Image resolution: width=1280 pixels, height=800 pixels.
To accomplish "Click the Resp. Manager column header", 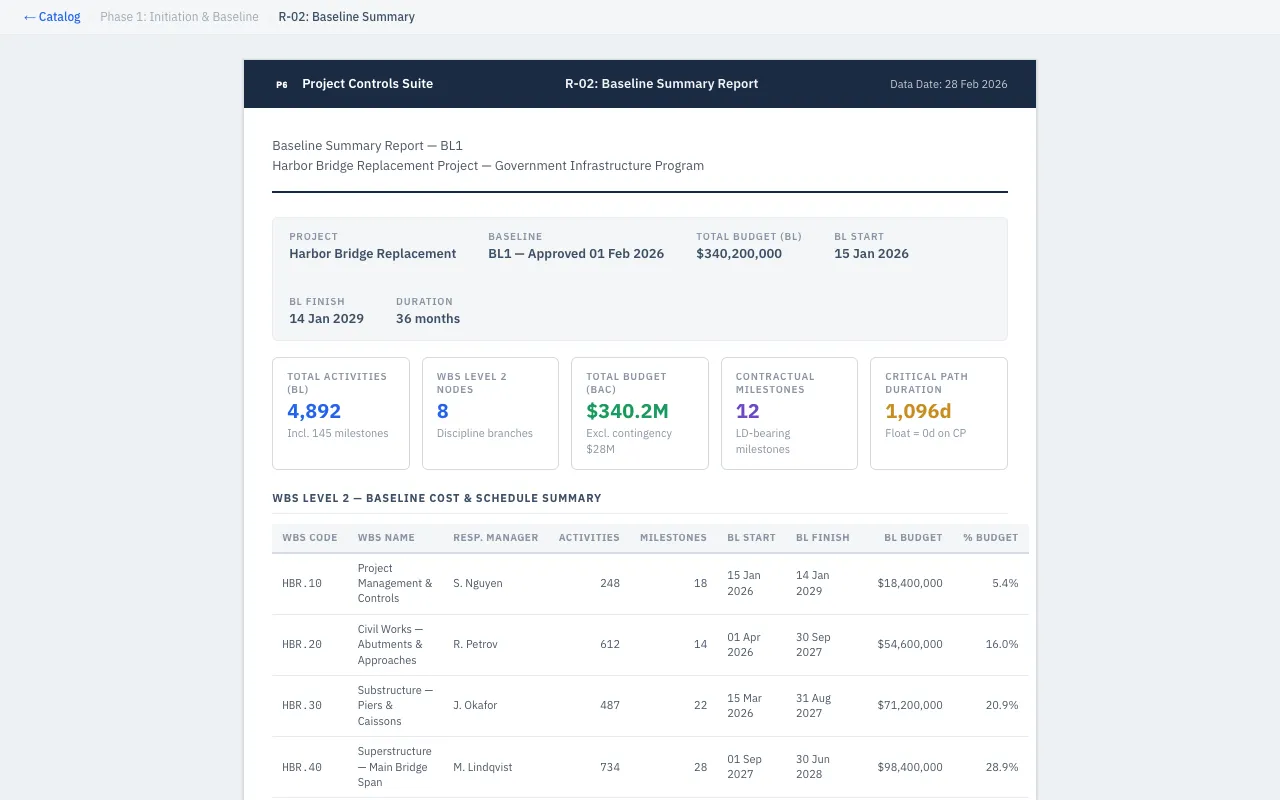I will [495, 538].
